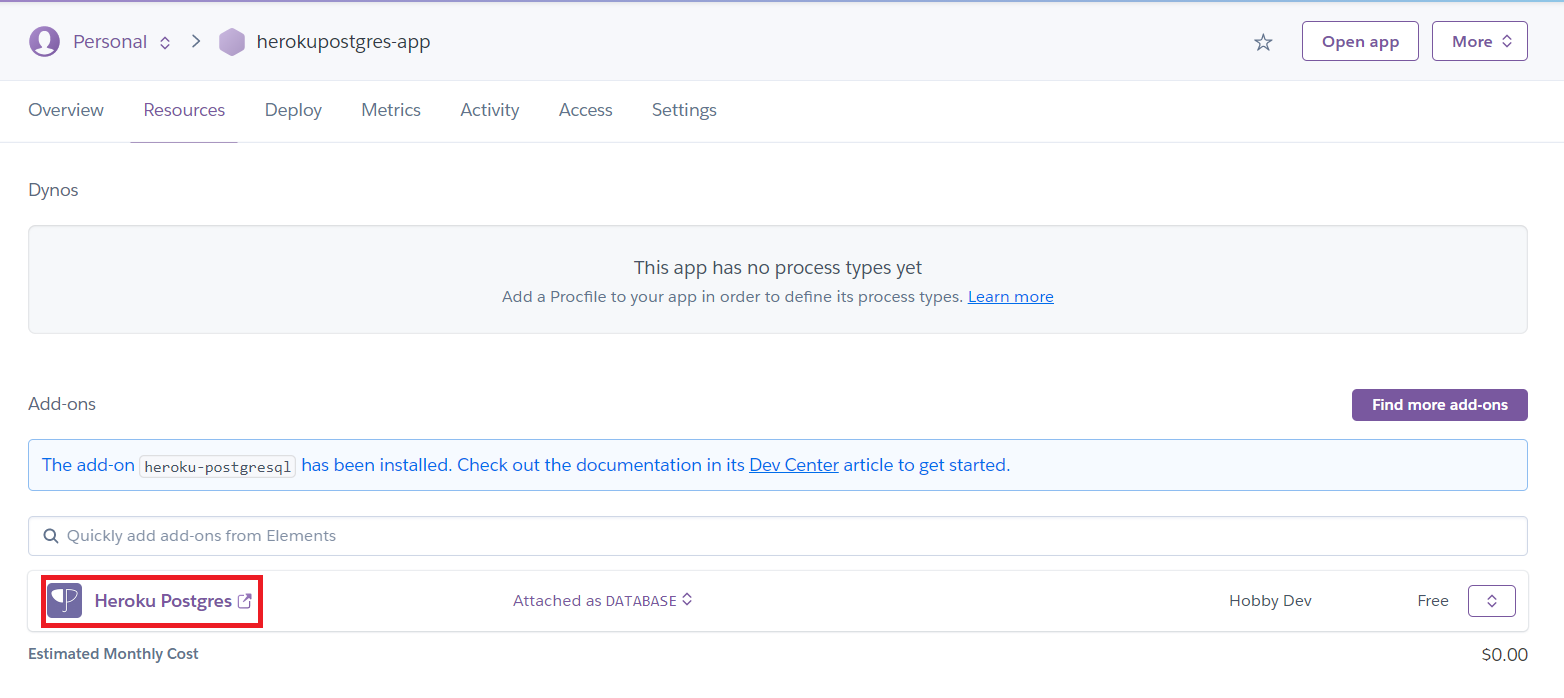
Task: Favorite the app with the star icon
Action: (1263, 42)
